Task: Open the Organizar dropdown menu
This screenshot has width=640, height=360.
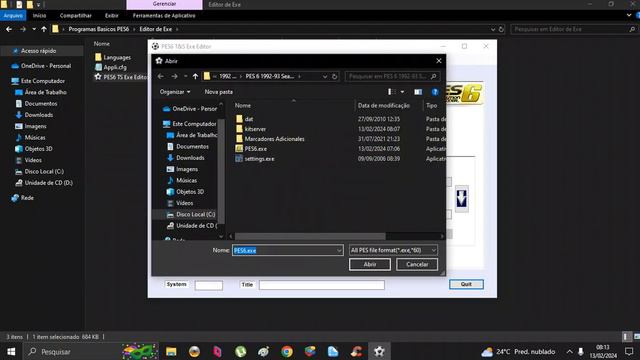Action: click(175, 92)
